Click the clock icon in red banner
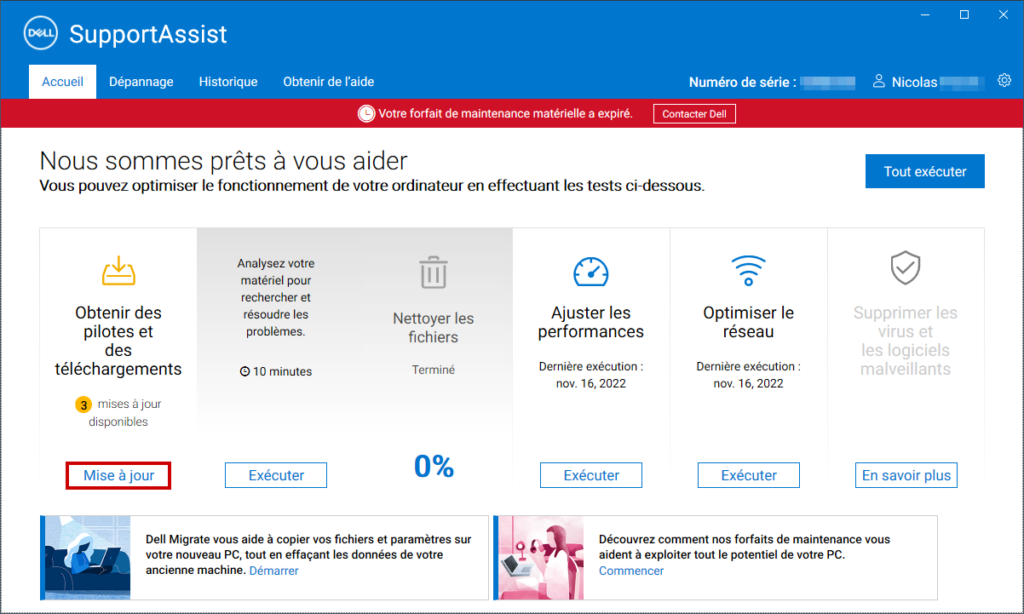 point(366,114)
